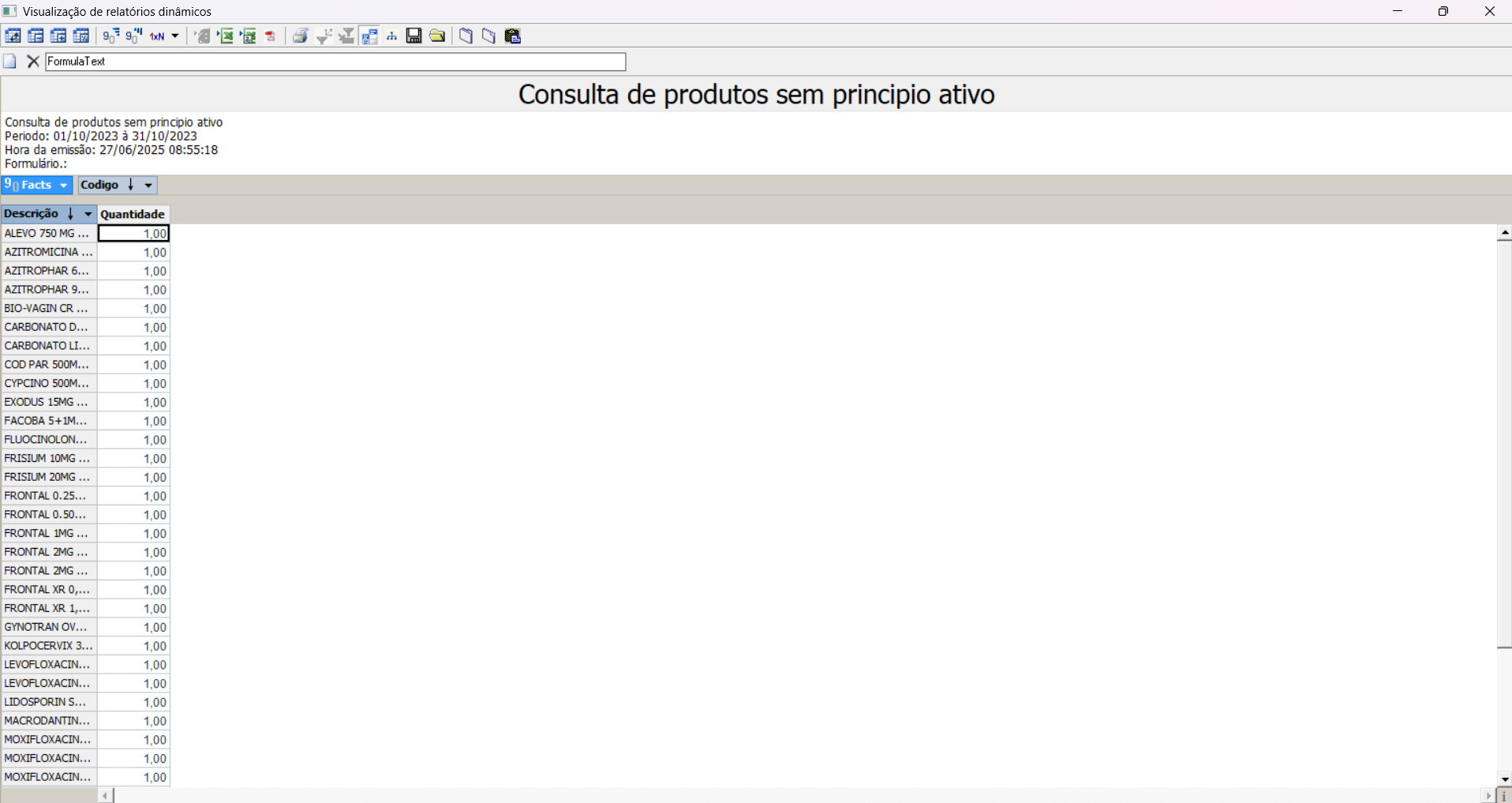
Task: Toggle the highlighted dimension panel icon
Action: pos(369,36)
